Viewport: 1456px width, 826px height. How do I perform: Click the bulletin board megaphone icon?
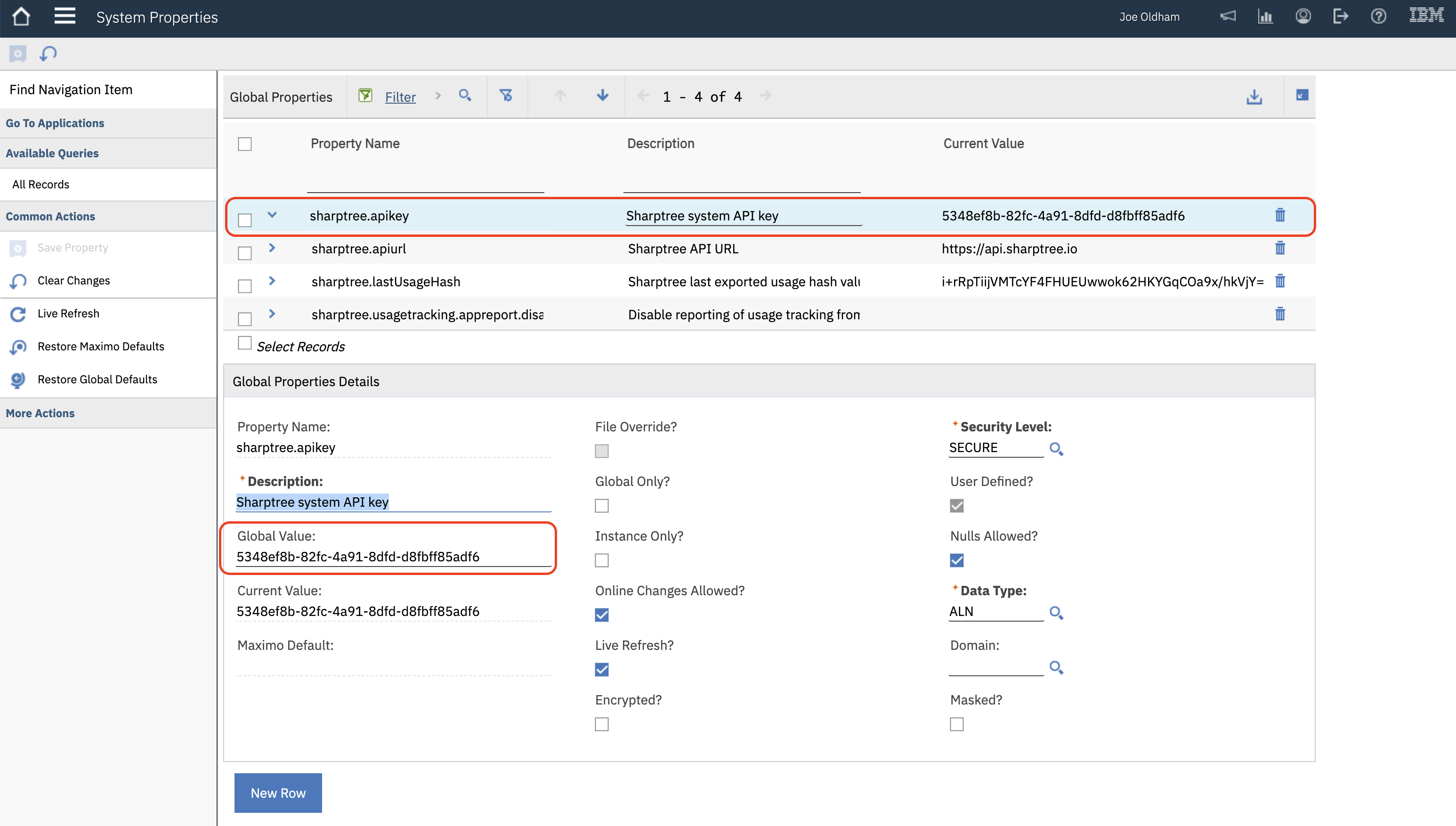1228,16
